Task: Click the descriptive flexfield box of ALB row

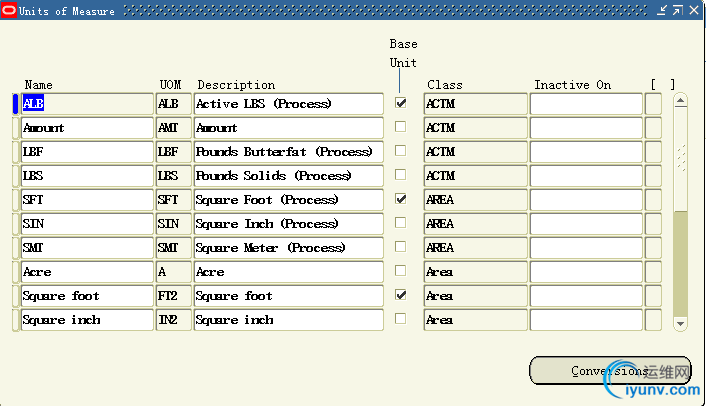Action: (x=653, y=104)
